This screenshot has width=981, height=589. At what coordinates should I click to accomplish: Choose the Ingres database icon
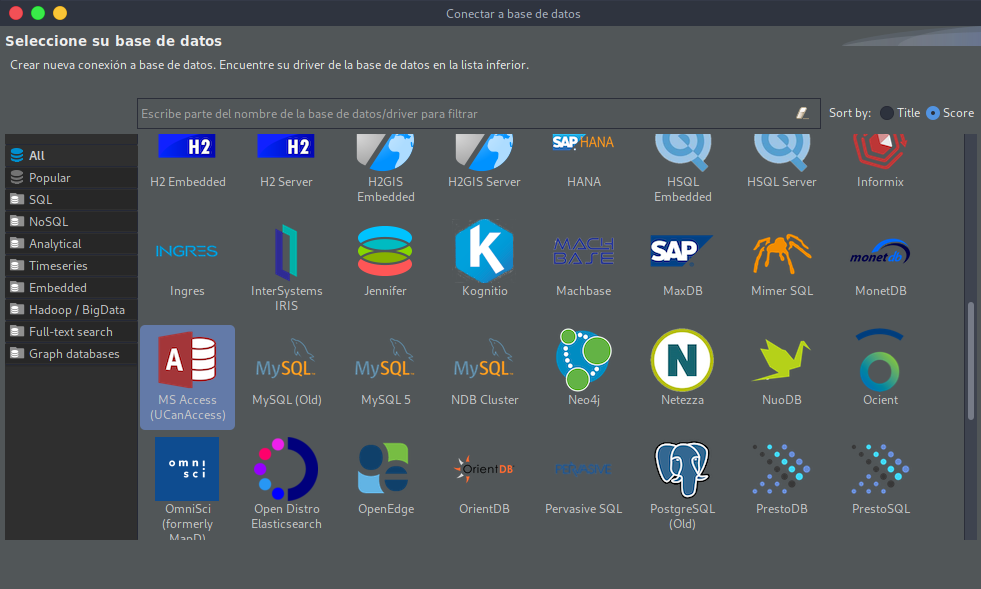click(x=186, y=251)
